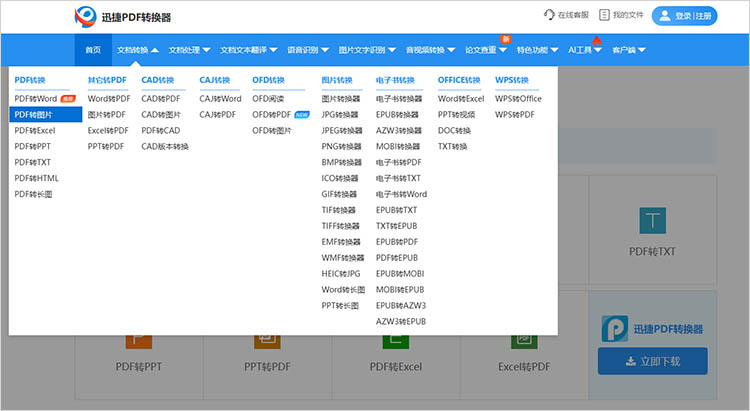Click the 立即下载 download button
This screenshot has height=411, width=750.
(652, 361)
